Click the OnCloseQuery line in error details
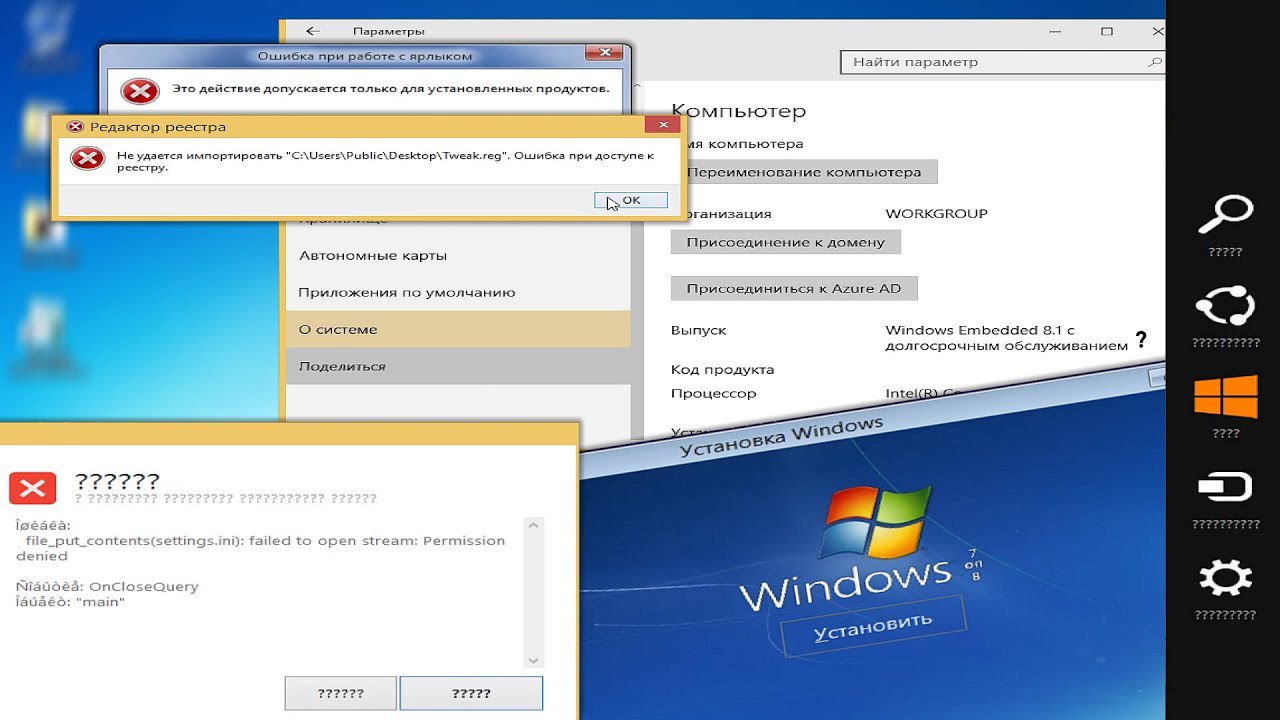The height and width of the screenshot is (720, 1280). coord(107,587)
